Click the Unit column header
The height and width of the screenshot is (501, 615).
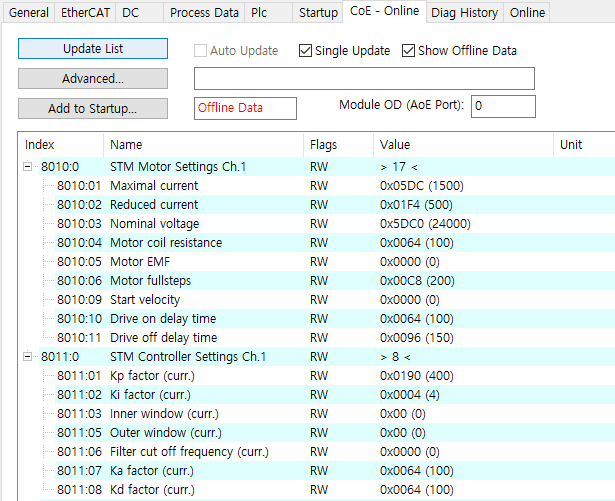[584, 145]
